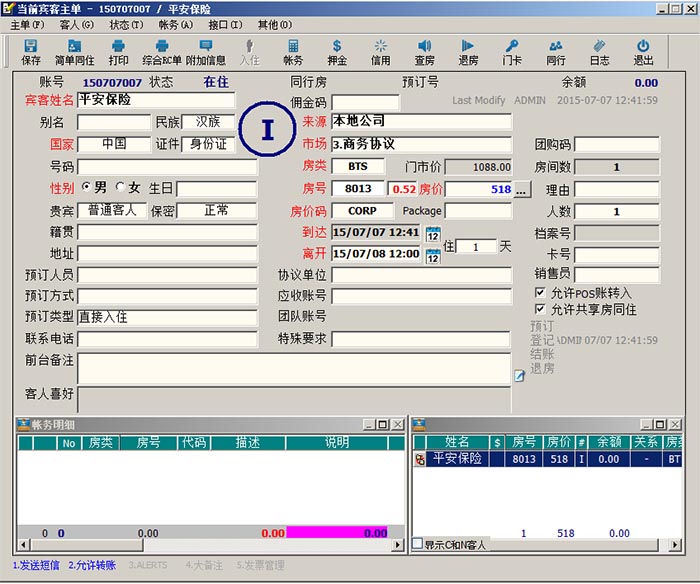Open the 状态(T) menu

pyautogui.click(x=126, y=25)
